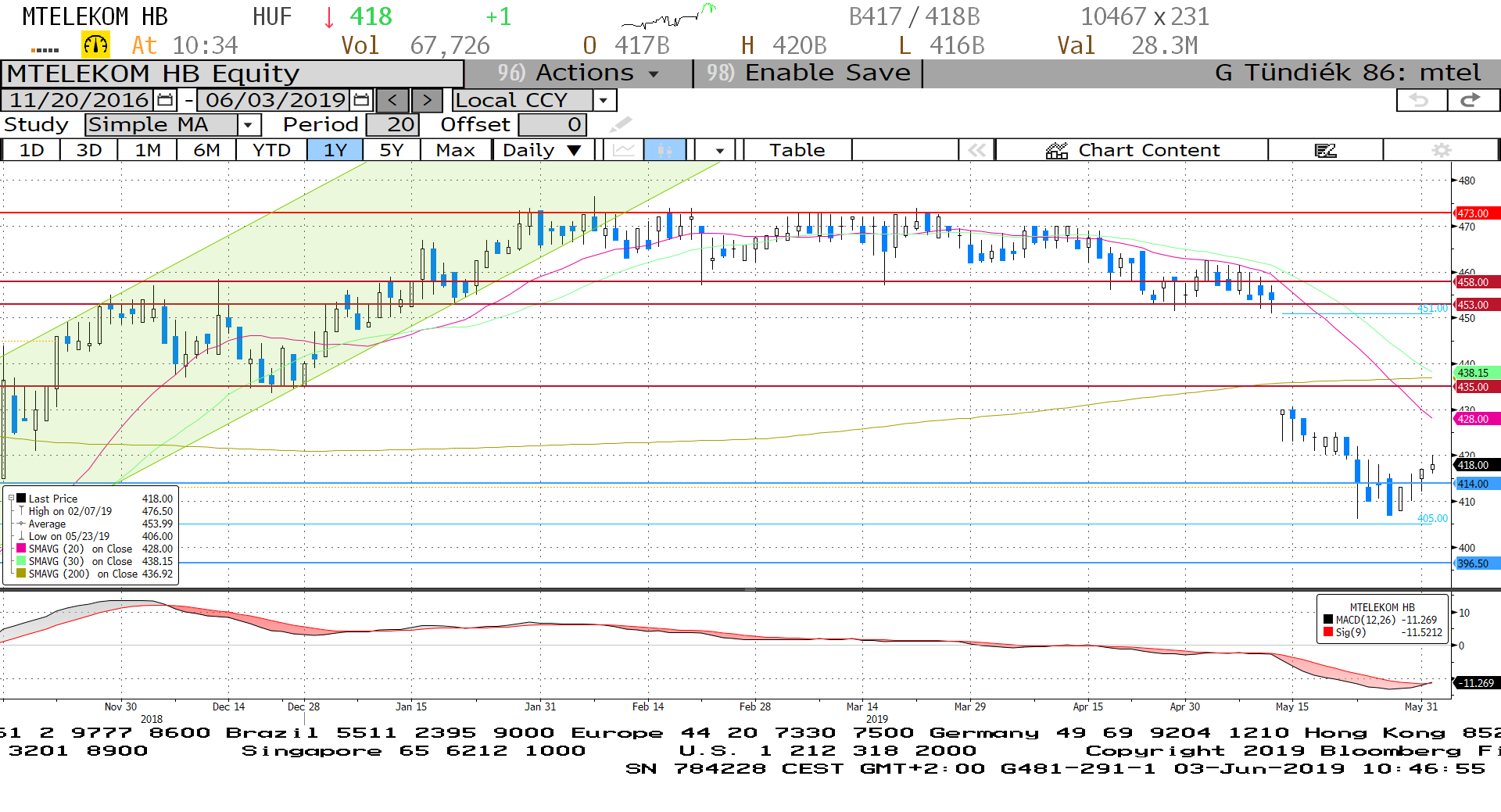Viewport: 1501px width, 812px height.
Task: Click the Sig(9) red legend swatch
Action: click(1327, 632)
